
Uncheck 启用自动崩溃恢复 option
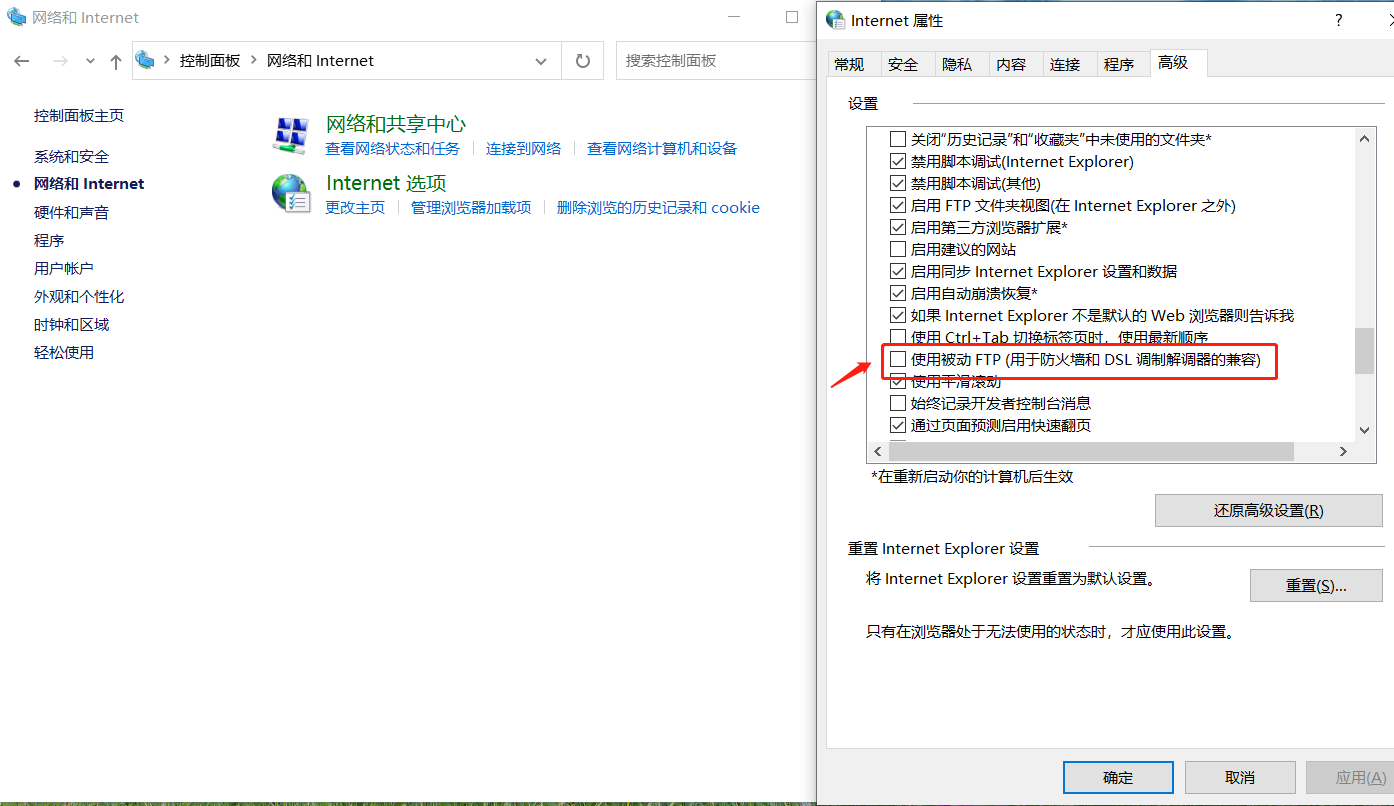(898, 294)
